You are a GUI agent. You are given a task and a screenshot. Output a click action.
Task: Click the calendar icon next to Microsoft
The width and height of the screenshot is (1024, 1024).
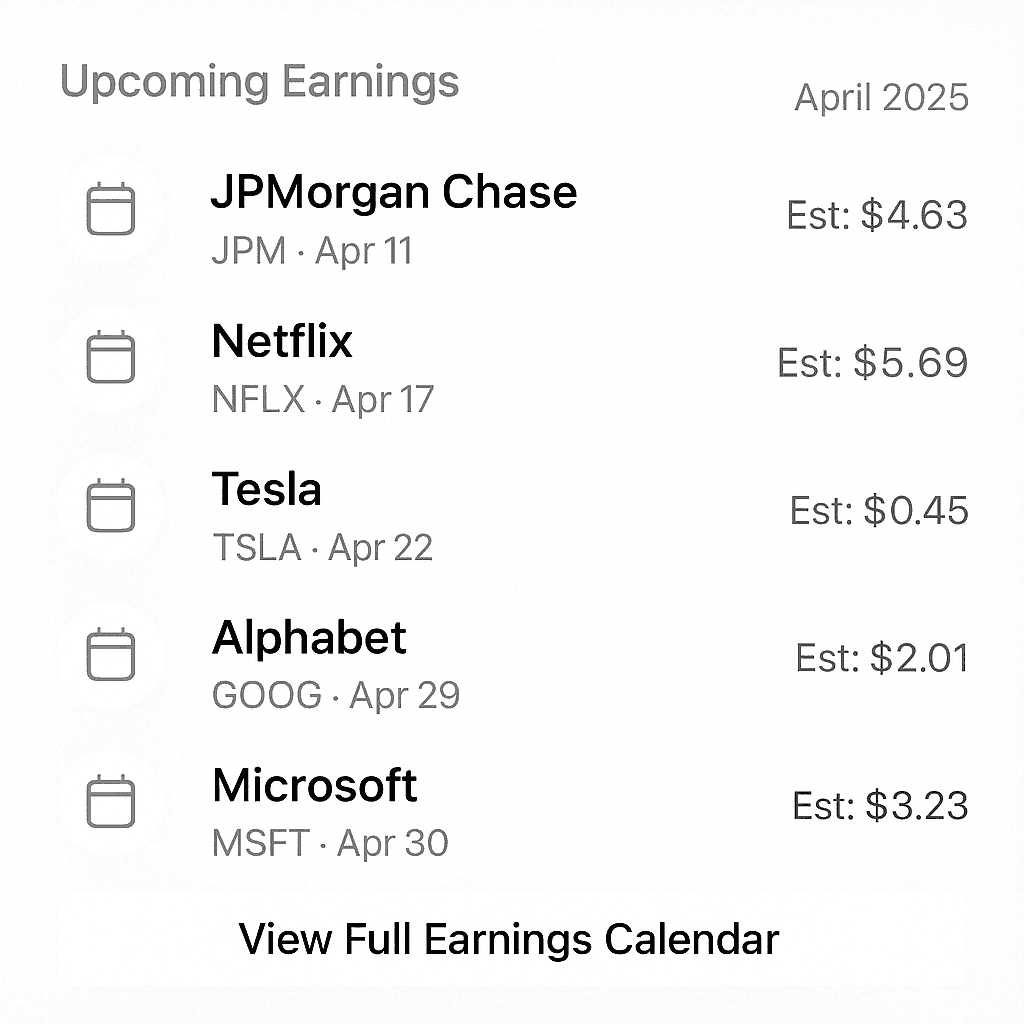click(x=110, y=801)
